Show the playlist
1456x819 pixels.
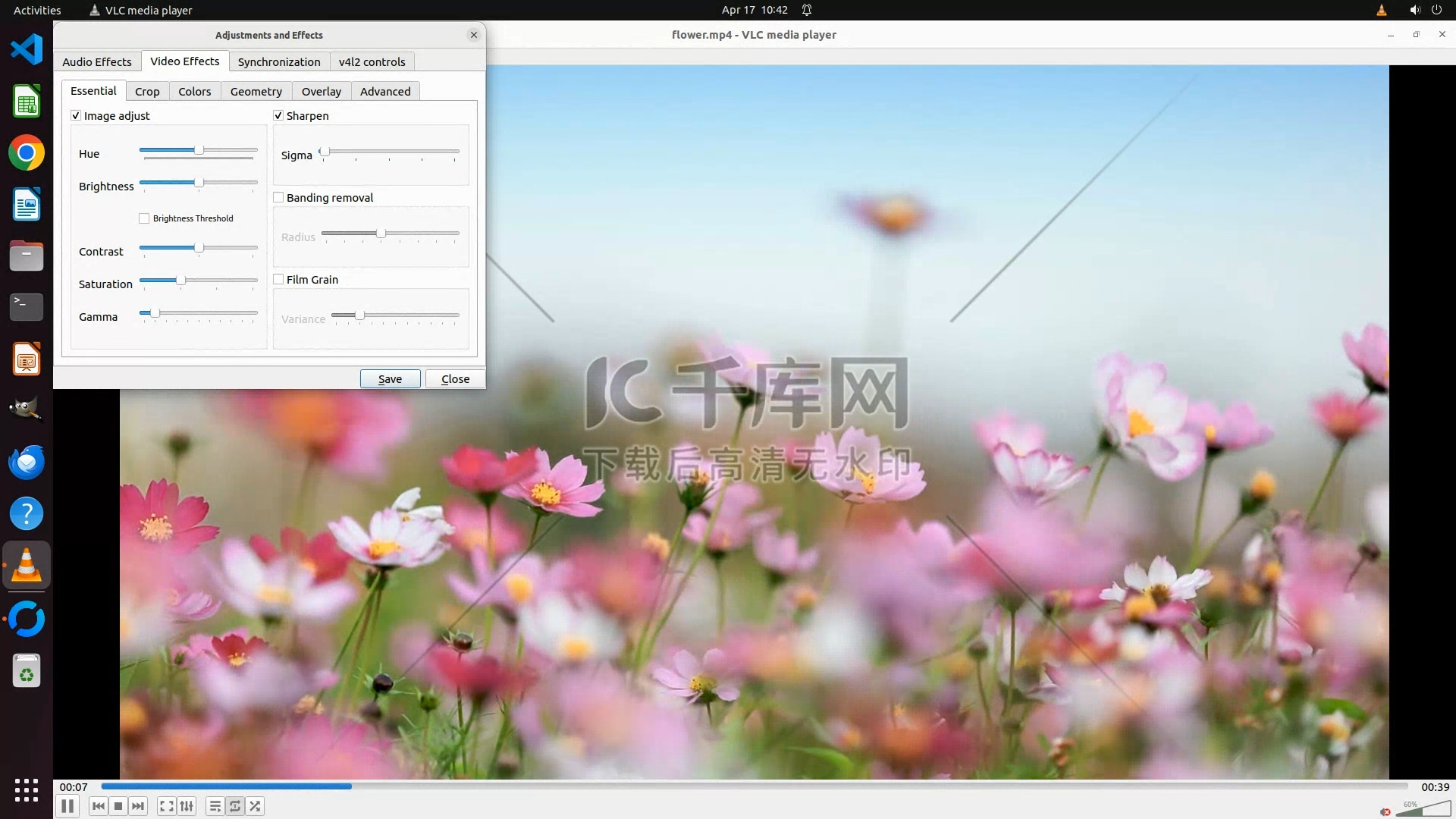click(215, 806)
